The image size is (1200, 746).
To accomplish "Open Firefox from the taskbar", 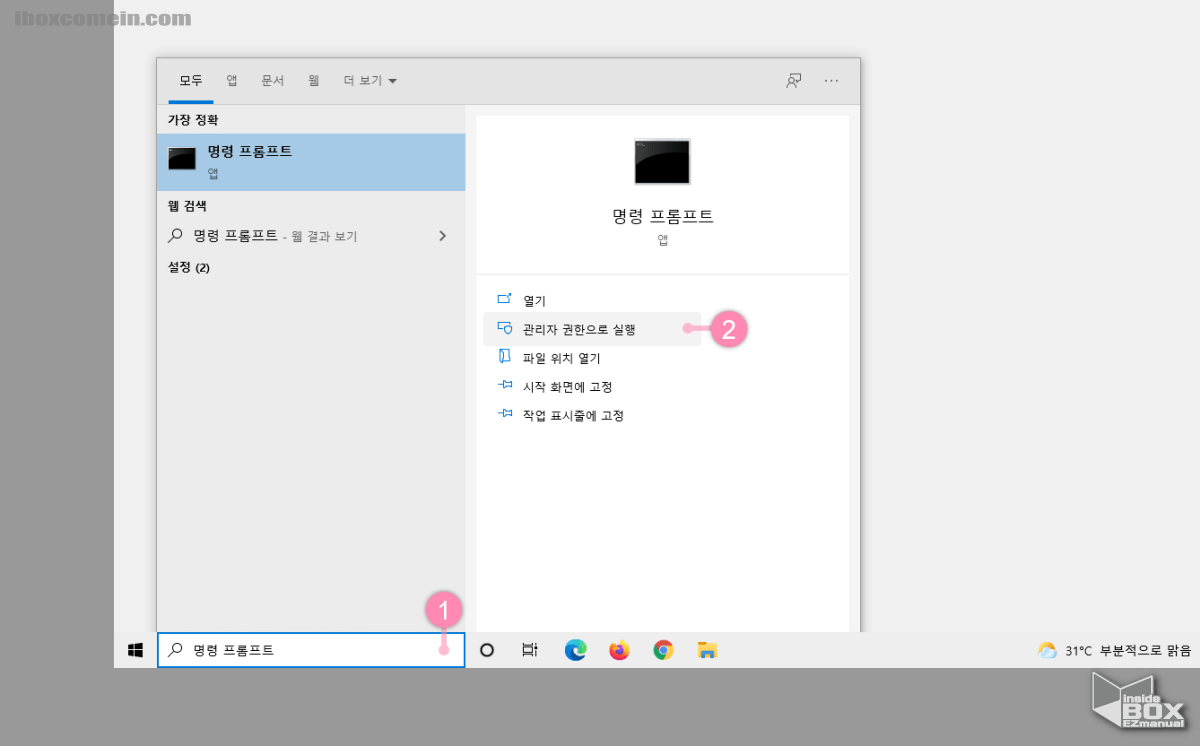I will click(x=619, y=650).
